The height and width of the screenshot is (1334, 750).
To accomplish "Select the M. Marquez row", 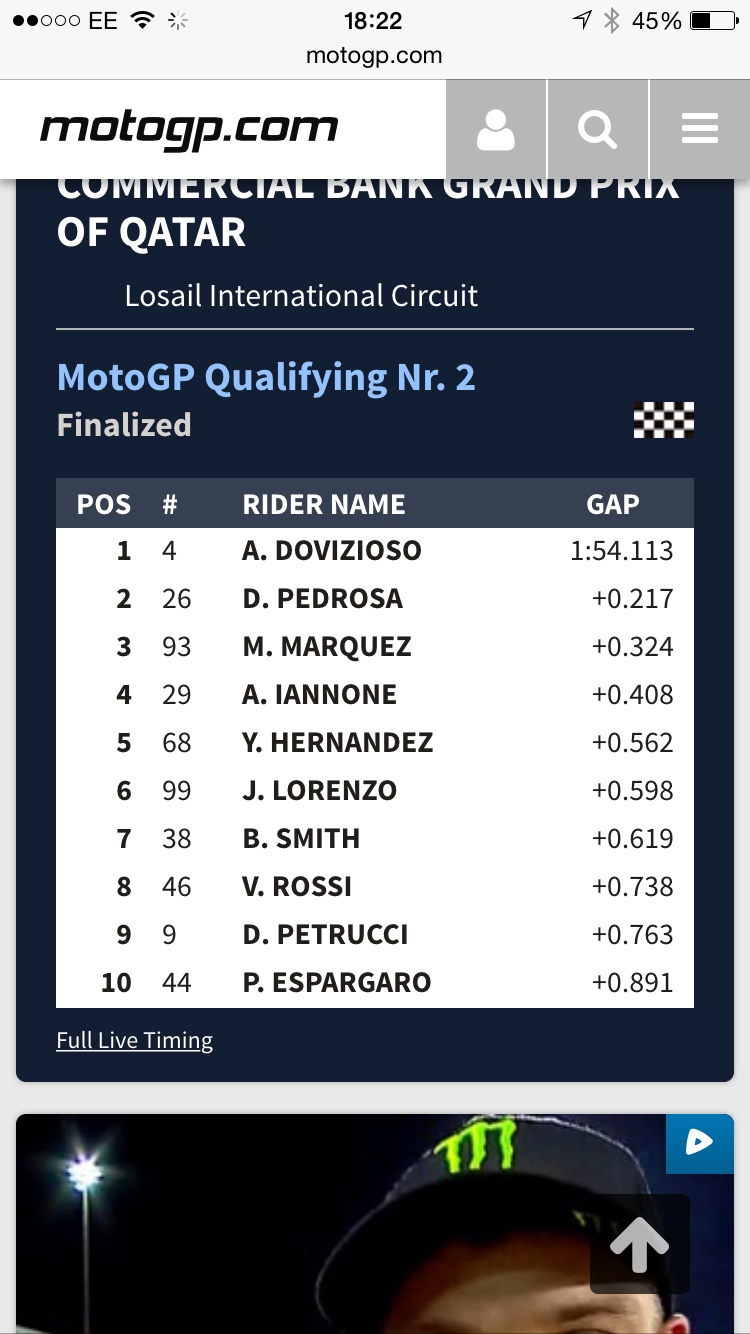I will (x=374, y=647).
